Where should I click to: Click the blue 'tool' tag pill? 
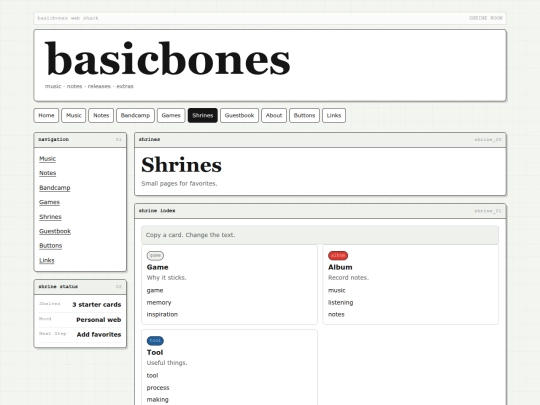tap(155, 341)
